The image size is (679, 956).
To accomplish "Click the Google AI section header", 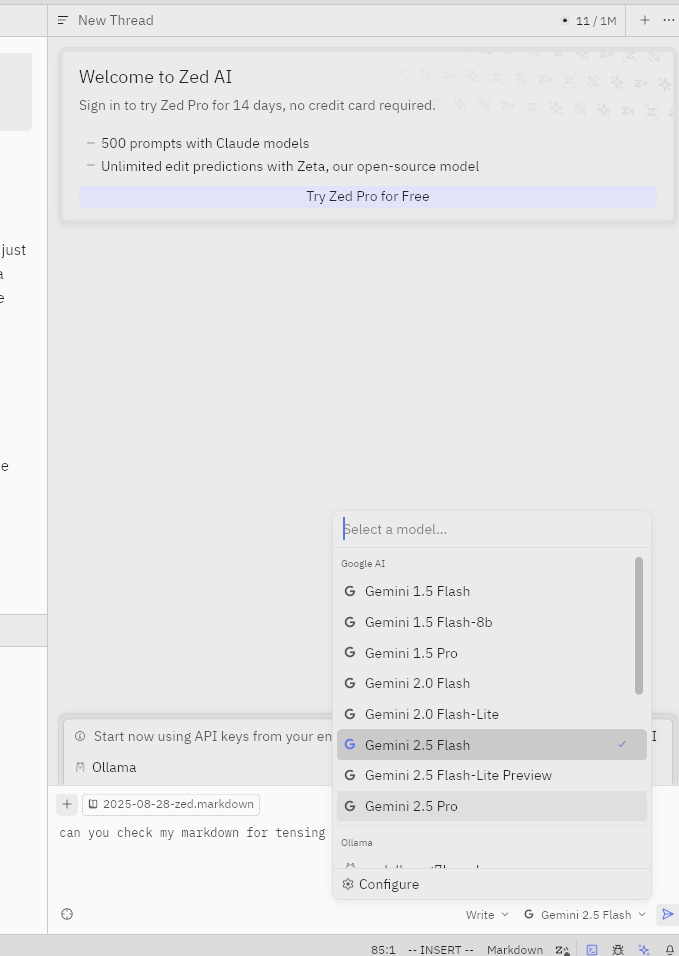I will (x=363, y=564).
